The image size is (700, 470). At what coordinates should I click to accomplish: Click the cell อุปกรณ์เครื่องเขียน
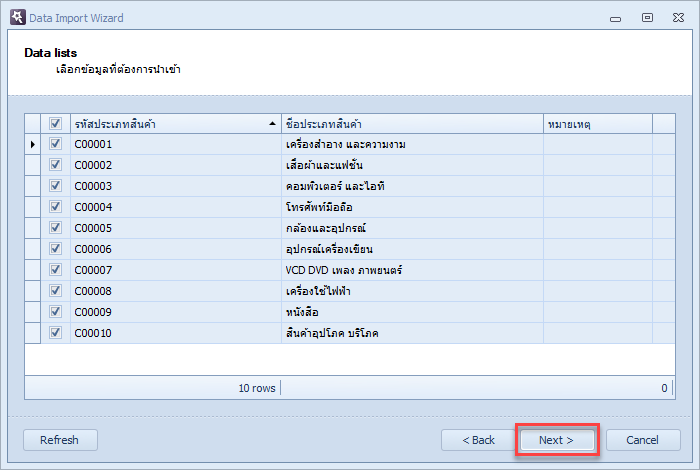(412, 249)
